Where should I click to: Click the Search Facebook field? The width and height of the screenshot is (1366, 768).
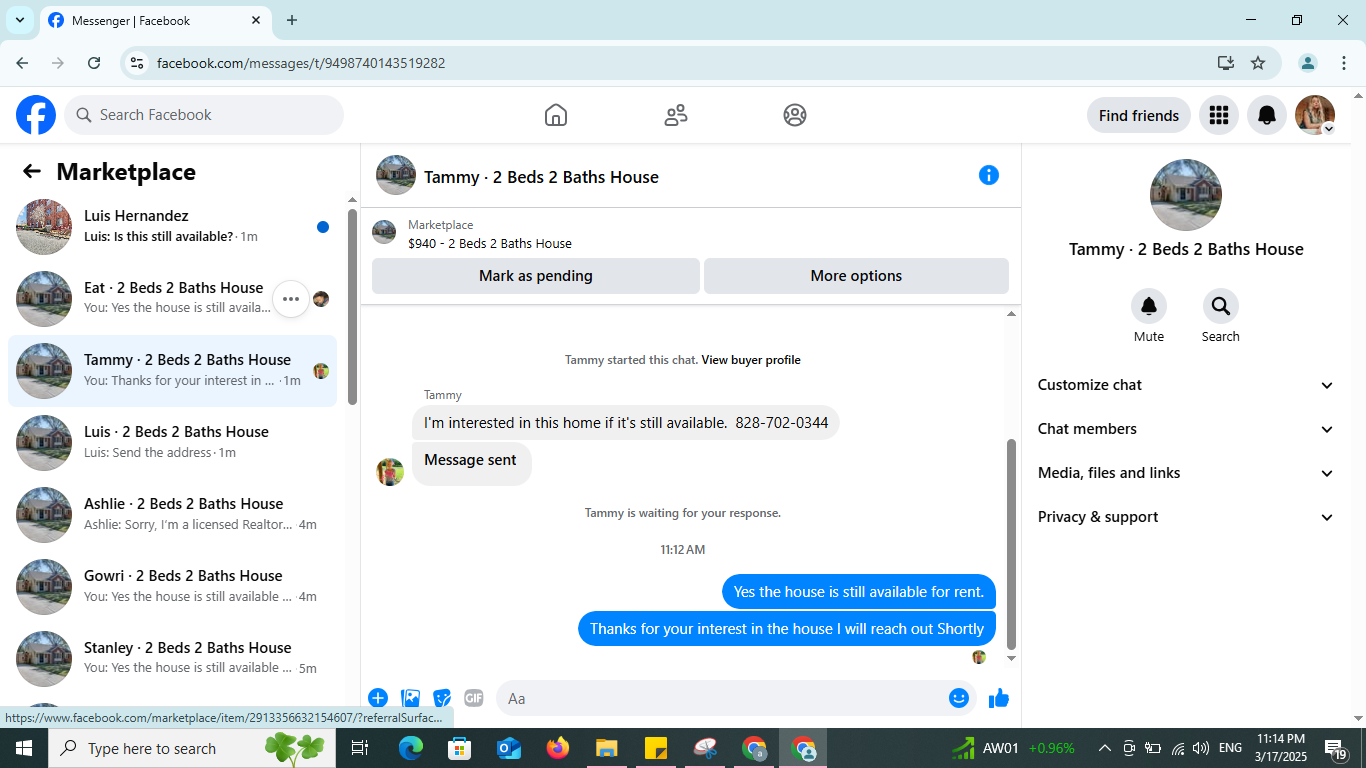click(204, 115)
